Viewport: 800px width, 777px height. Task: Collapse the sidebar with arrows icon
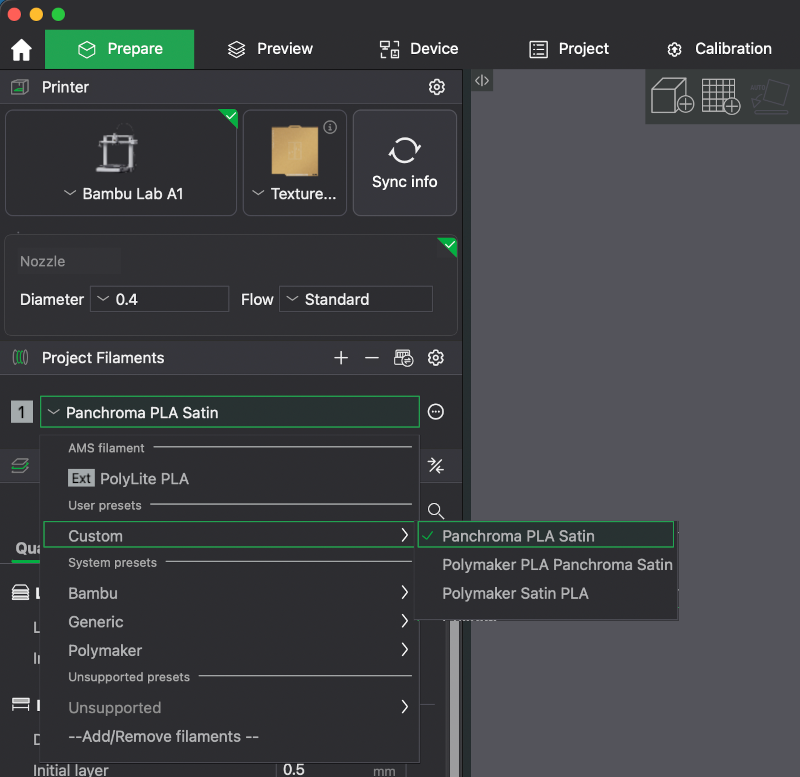click(x=482, y=81)
